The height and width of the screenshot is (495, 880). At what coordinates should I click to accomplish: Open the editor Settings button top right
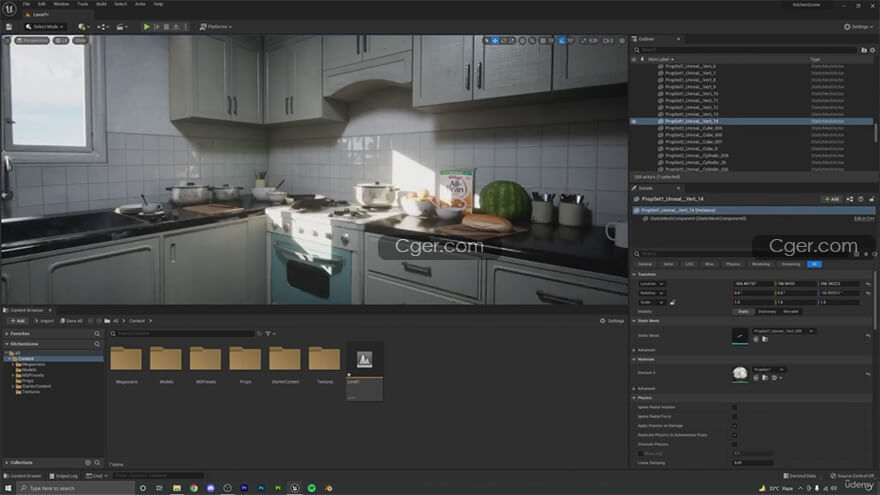point(859,26)
